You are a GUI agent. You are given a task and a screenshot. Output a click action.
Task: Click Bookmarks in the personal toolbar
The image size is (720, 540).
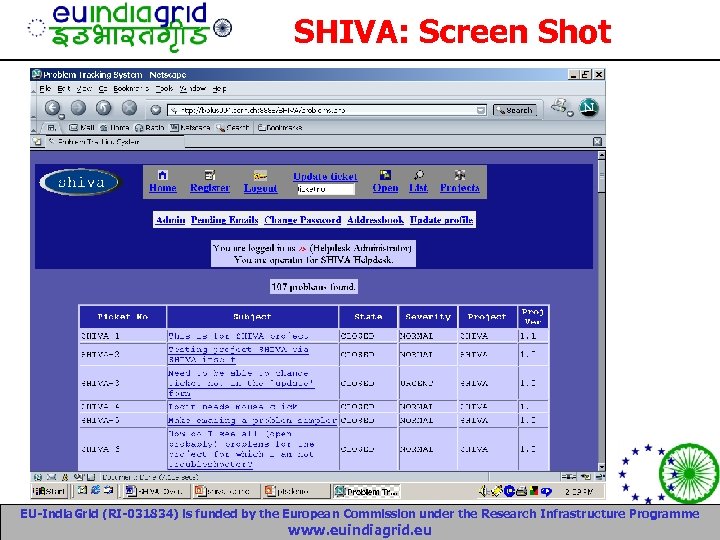coord(280,128)
